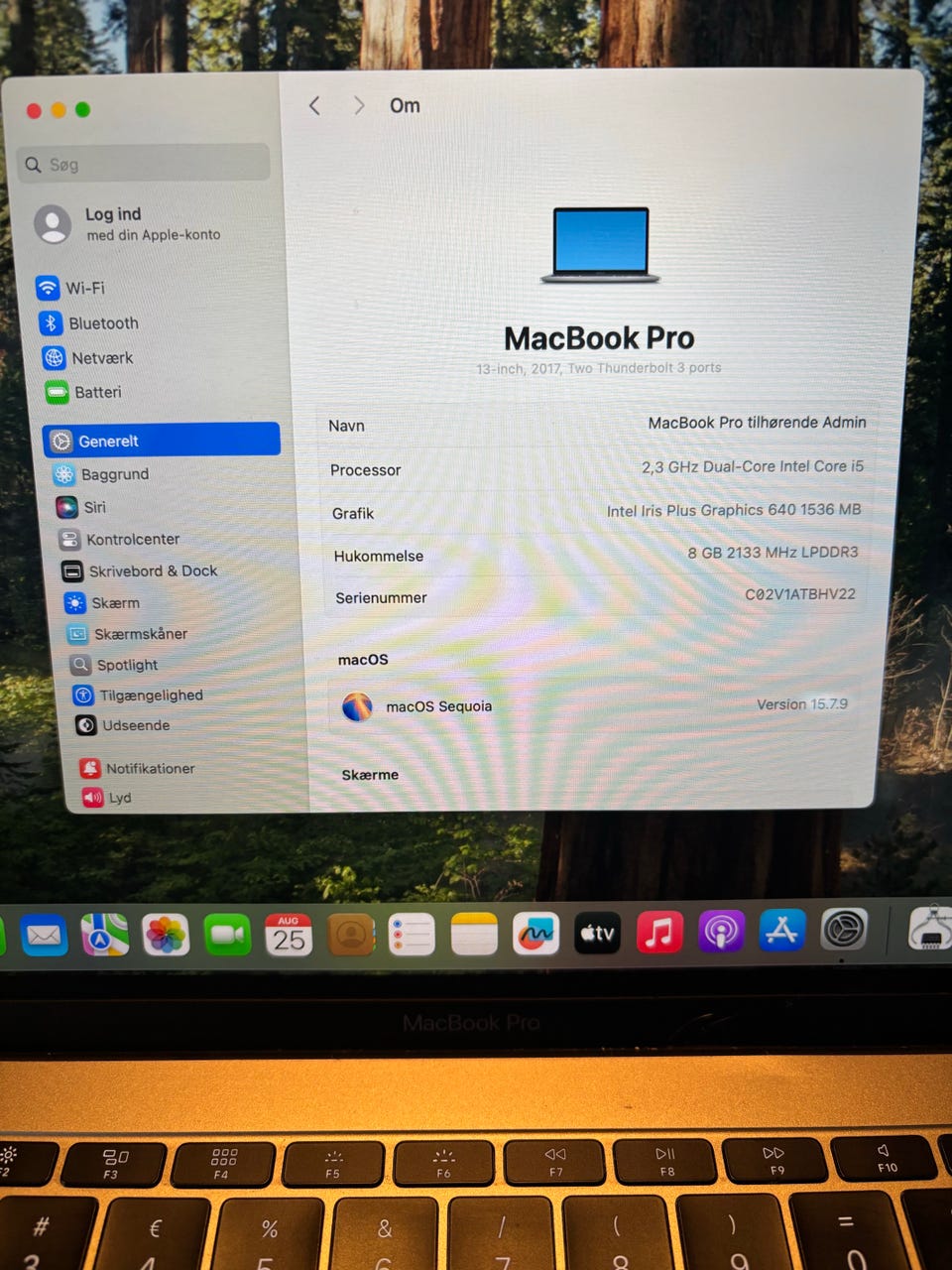Open Kontrolcenter settings icon
This screenshot has height=1270, width=952.
(x=69, y=539)
